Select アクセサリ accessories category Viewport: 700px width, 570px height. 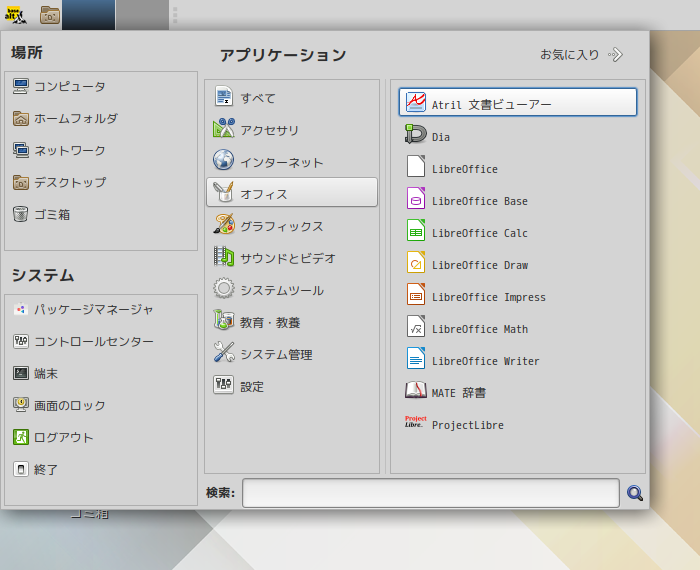click(292, 129)
